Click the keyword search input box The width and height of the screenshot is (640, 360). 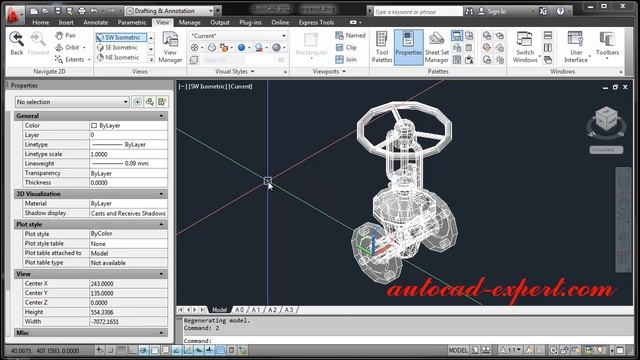[x=418, y=11]
